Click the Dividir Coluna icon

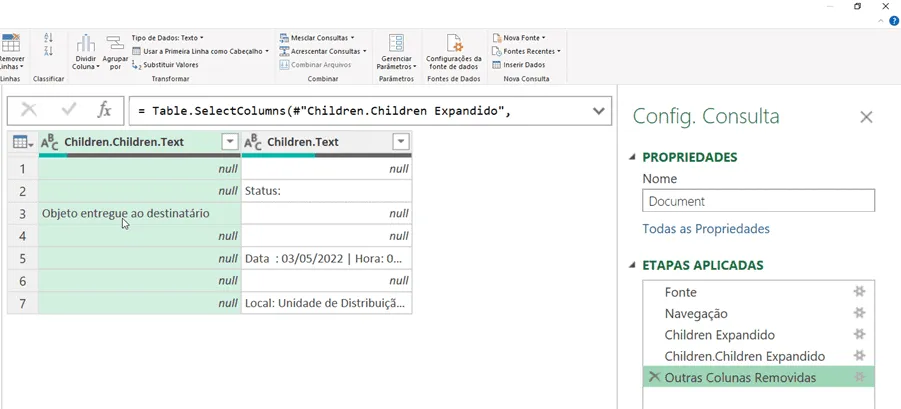(x=86, y=43)
